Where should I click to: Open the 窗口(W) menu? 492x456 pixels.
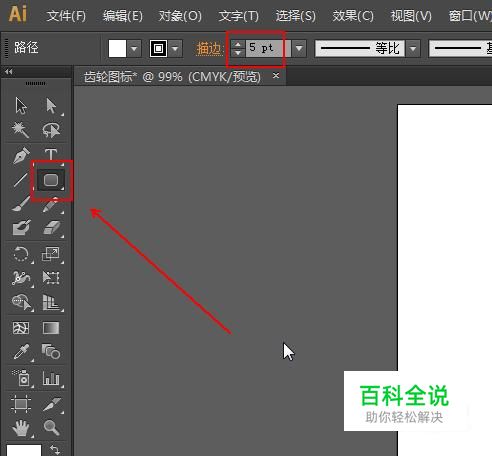pyautogui.click(x=470, y=16)
